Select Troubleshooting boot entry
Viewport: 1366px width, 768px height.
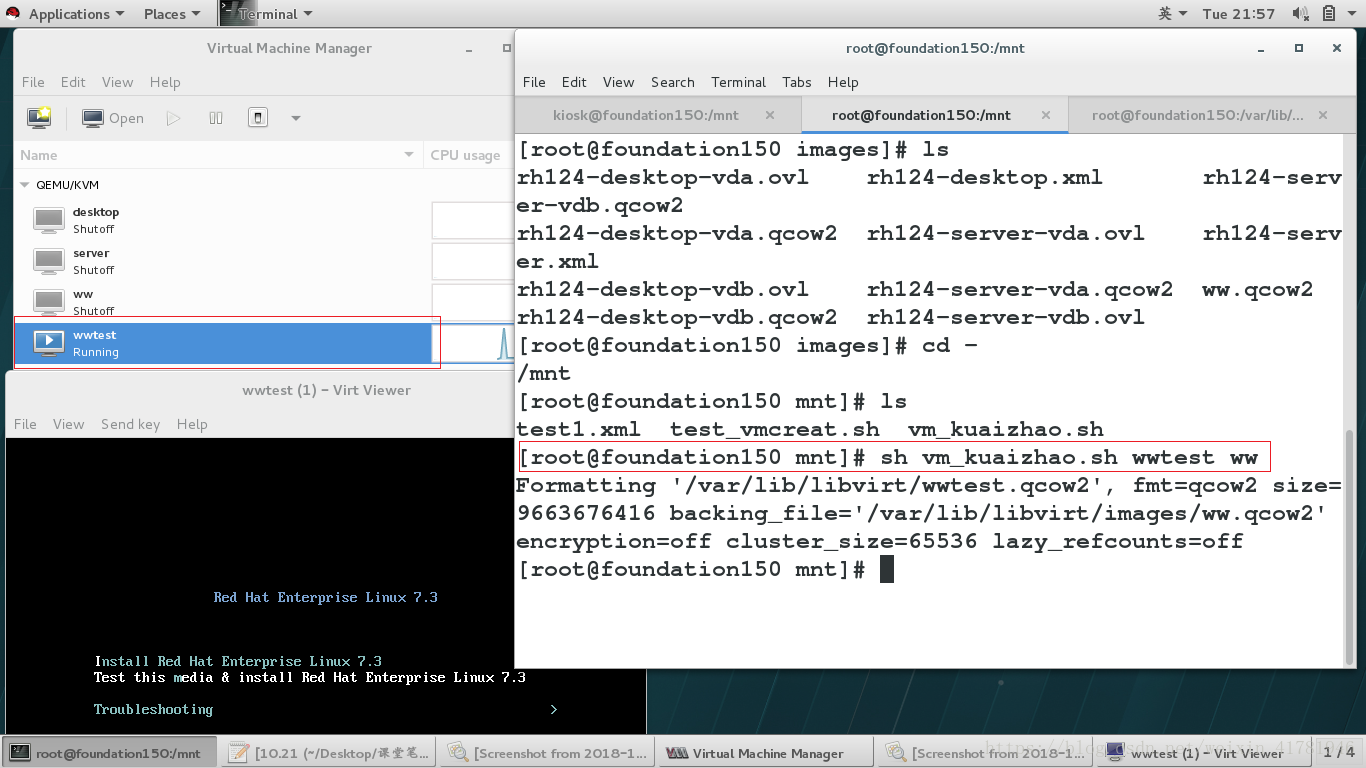(x=153, y=709)
